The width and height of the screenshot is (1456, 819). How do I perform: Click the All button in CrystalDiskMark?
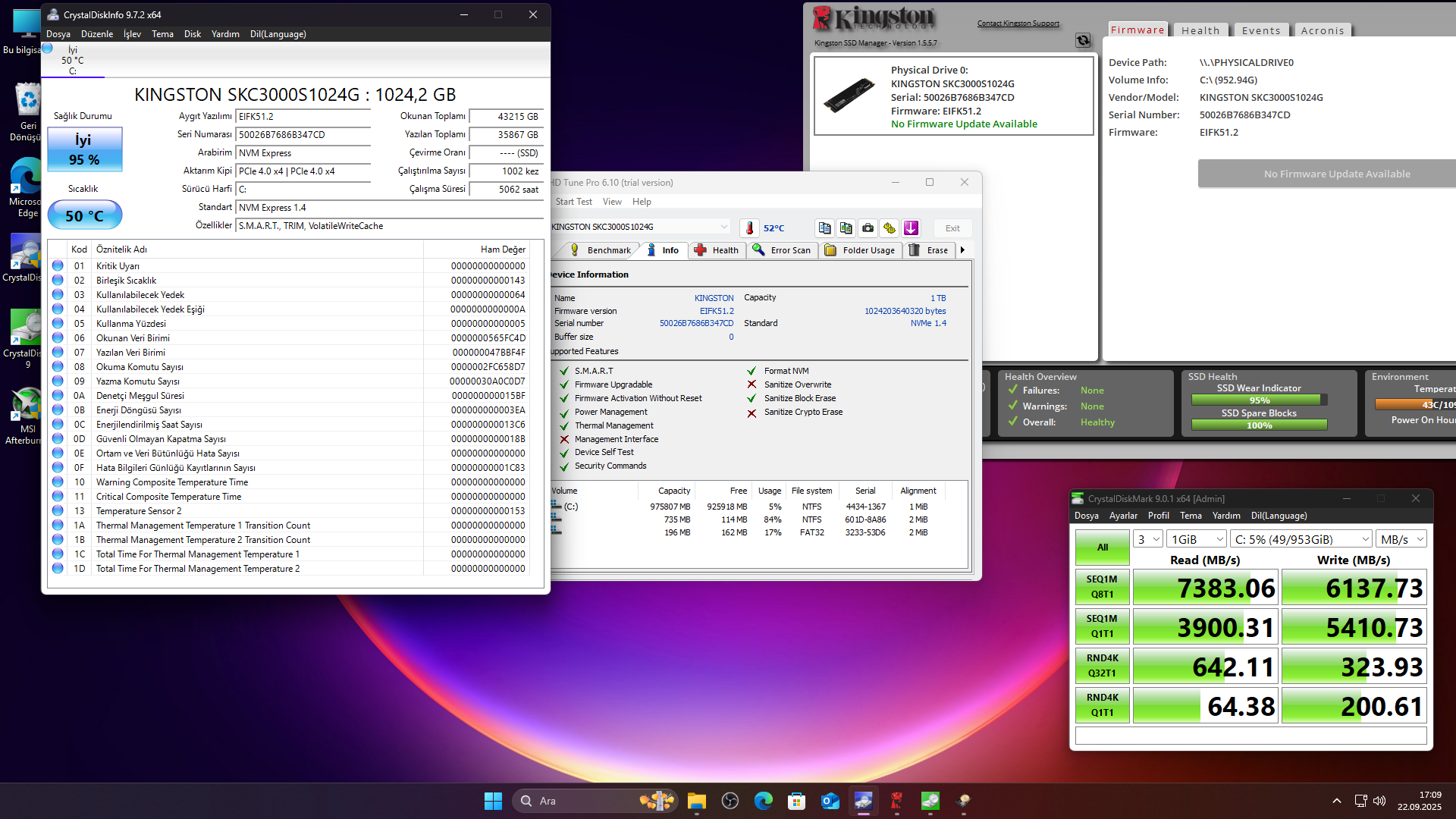1102,547
